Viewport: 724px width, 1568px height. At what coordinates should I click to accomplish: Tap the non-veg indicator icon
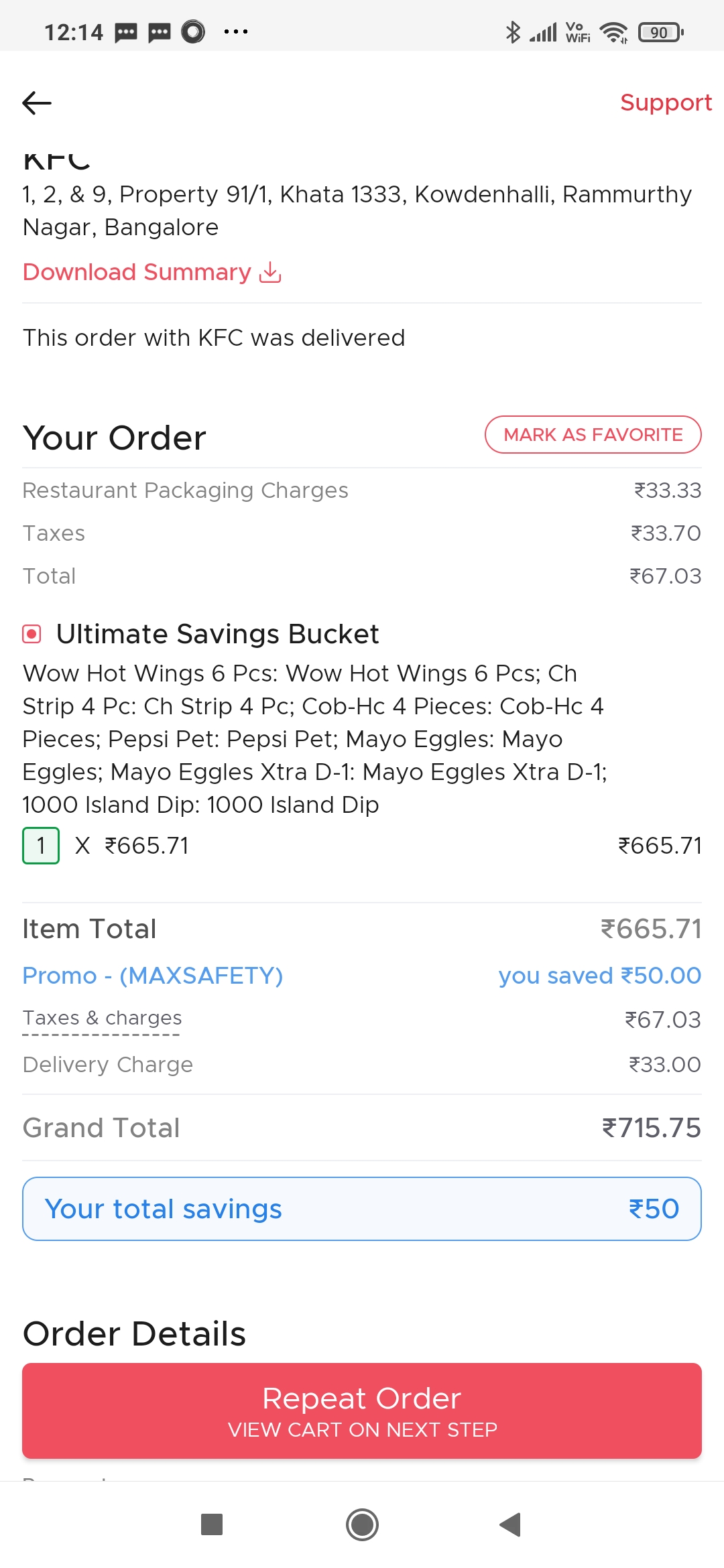[x=32, y=634]
